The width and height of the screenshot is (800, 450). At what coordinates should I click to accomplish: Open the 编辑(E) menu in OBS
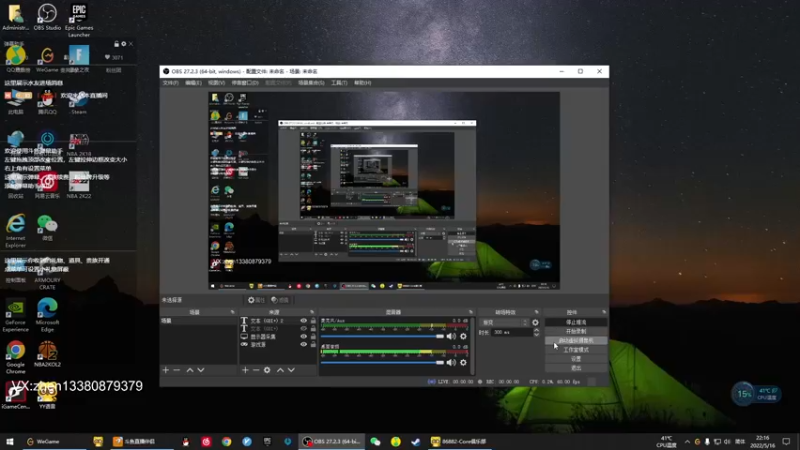point(193,83)
